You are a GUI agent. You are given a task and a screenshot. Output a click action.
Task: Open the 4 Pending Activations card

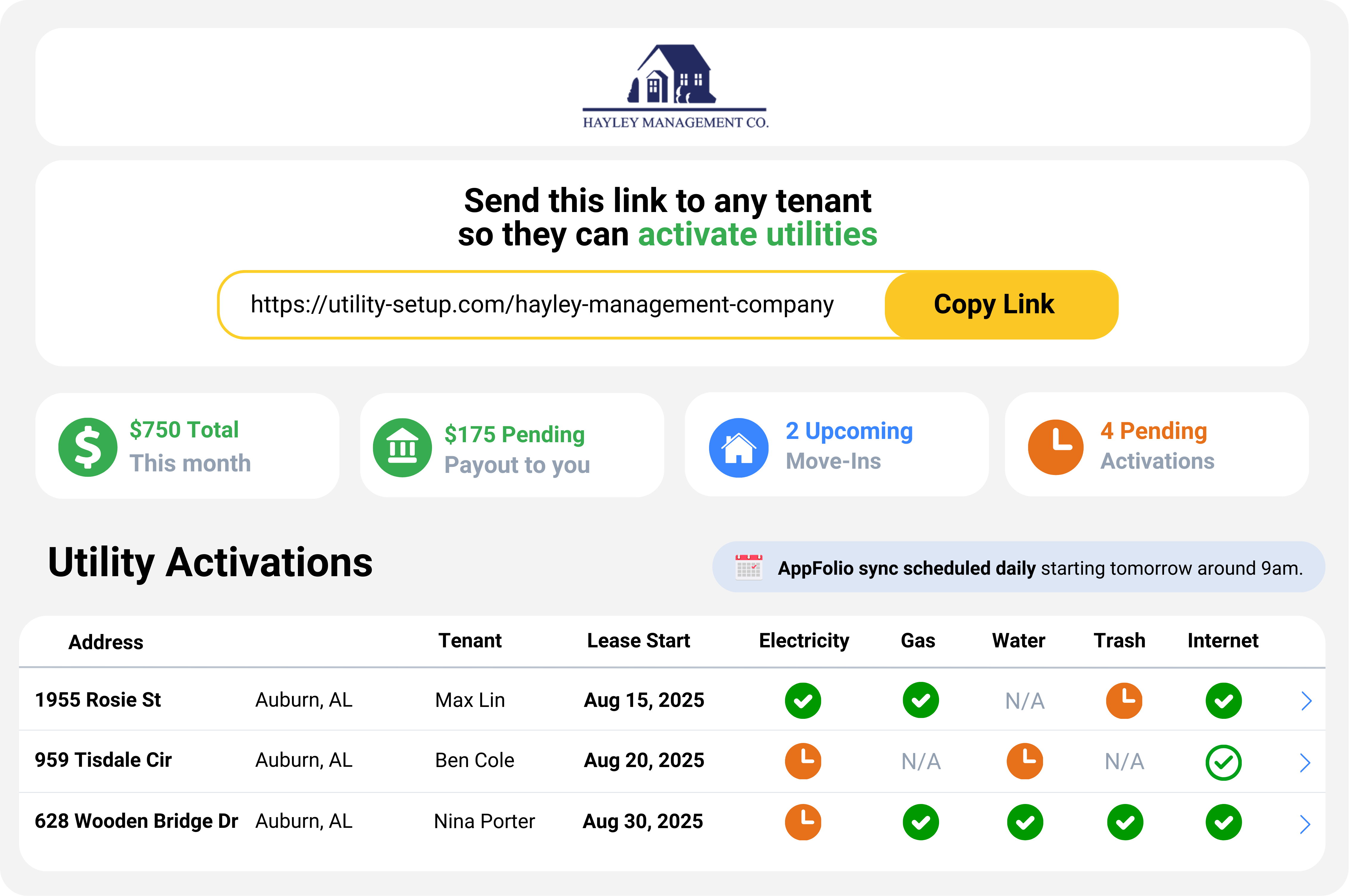tap(1157, 444)
